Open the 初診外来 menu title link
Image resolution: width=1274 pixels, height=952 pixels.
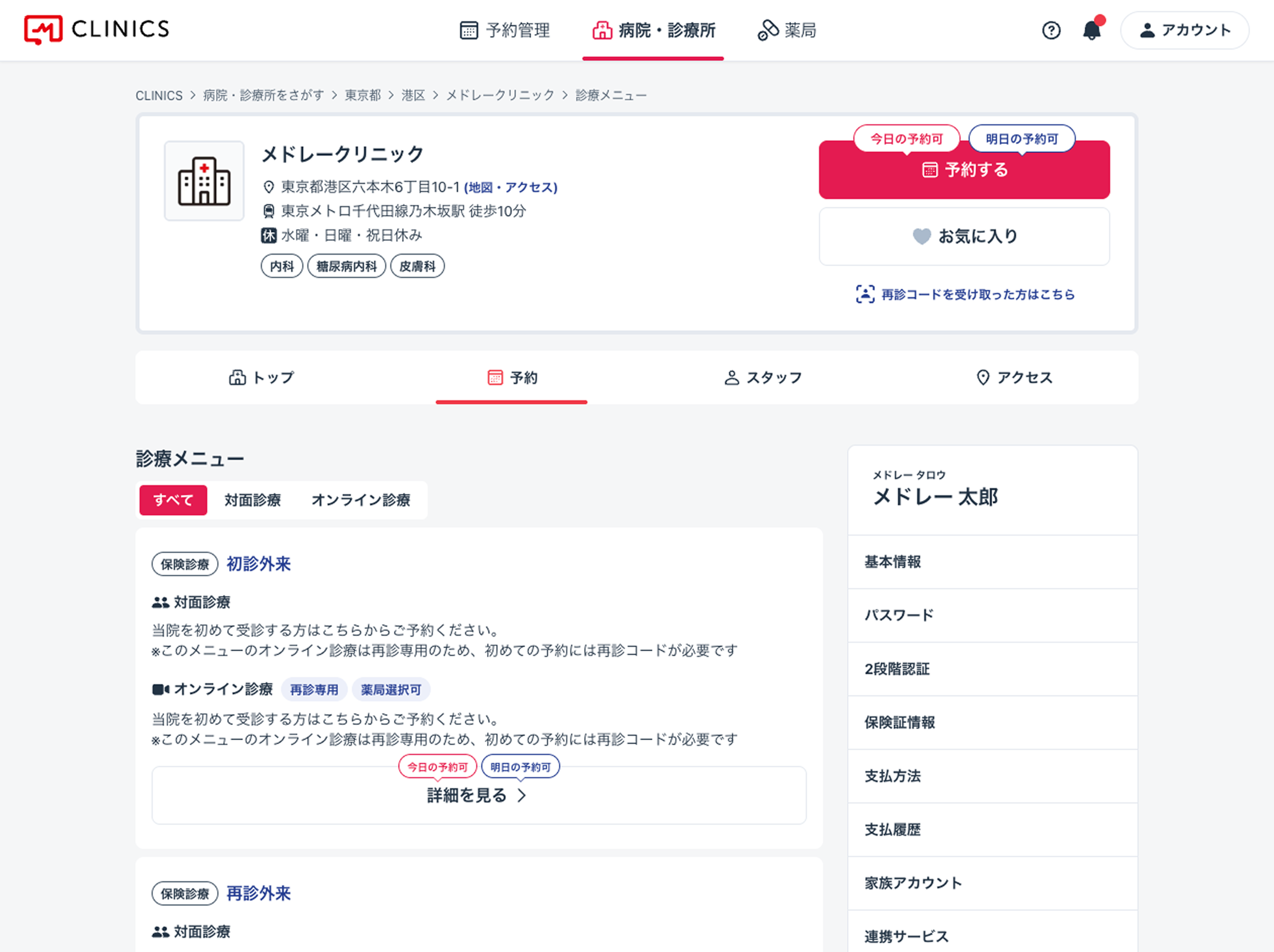tap(259, 564)
